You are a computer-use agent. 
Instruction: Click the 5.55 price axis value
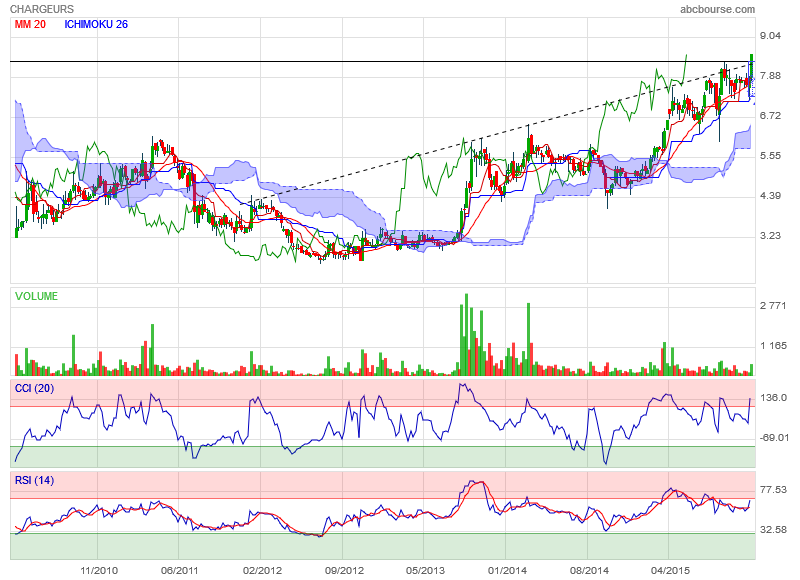770,156
